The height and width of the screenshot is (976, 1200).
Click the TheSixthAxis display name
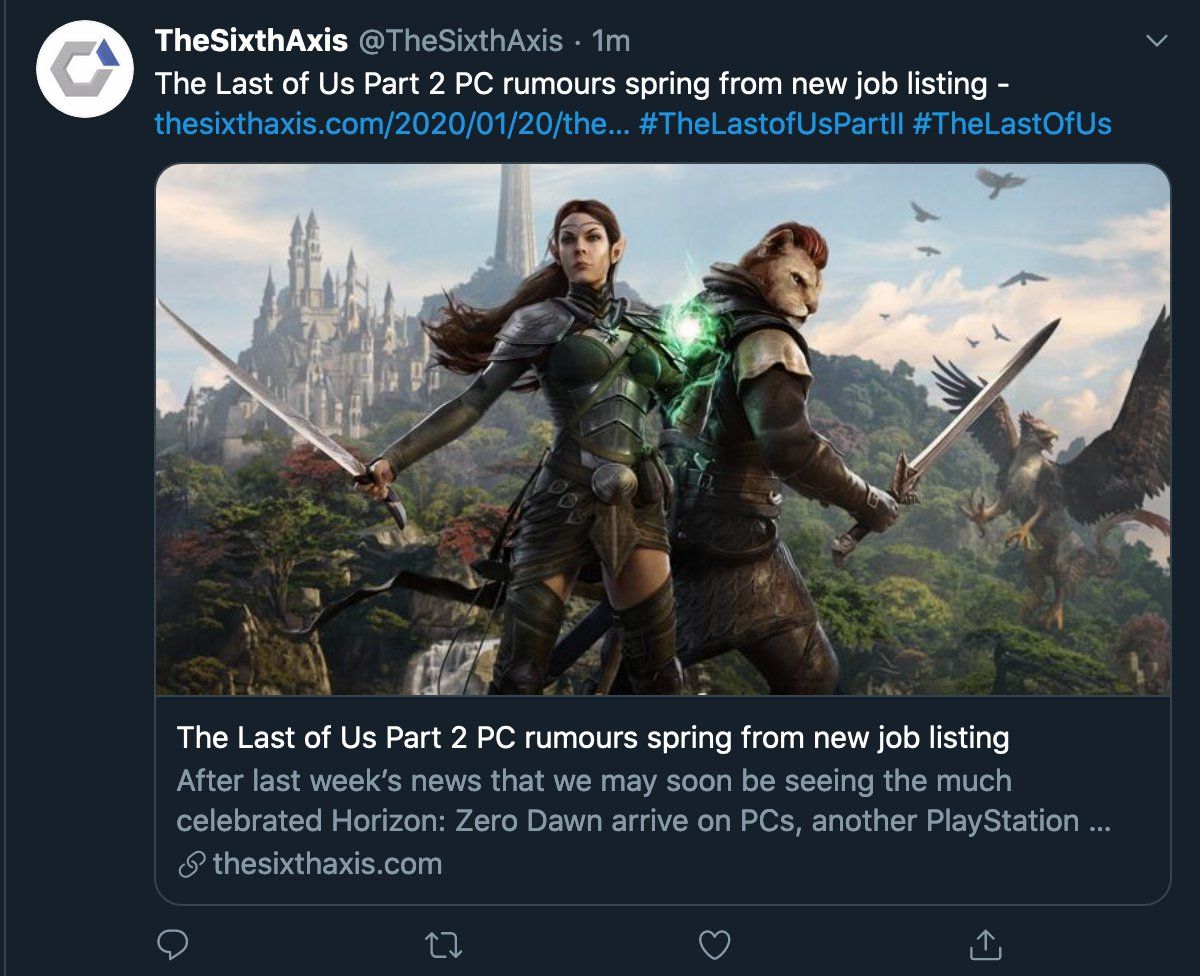[251, 41]
